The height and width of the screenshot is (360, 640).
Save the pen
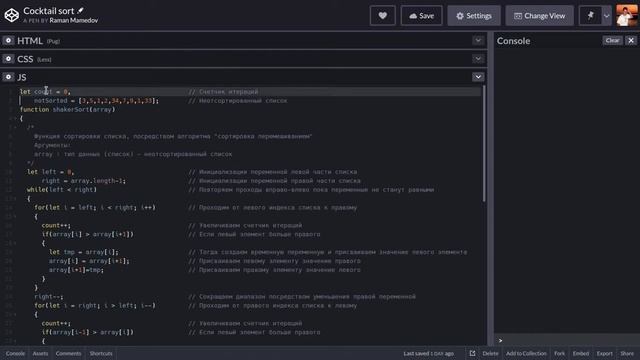[x=422, y=16]
